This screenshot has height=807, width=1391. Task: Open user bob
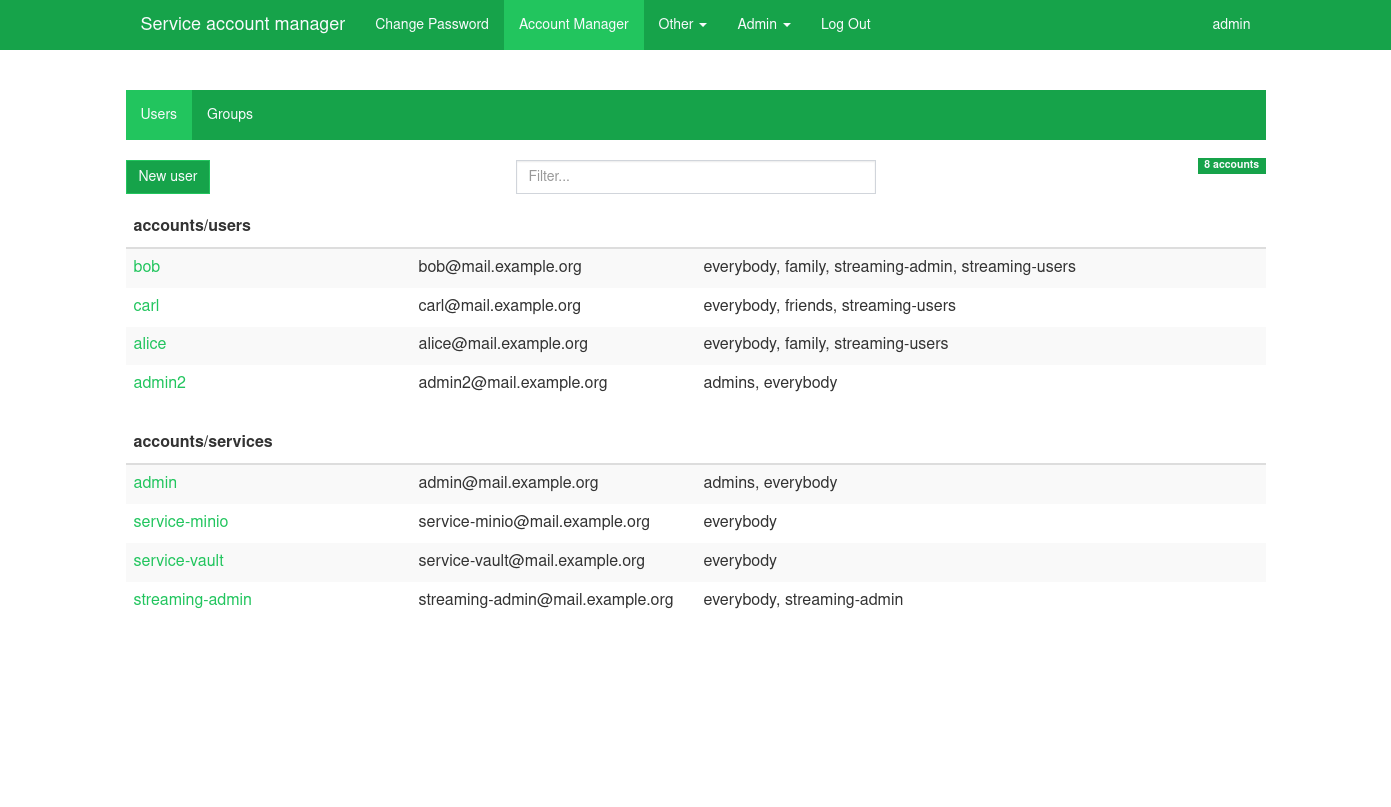[x=147, y=267]
